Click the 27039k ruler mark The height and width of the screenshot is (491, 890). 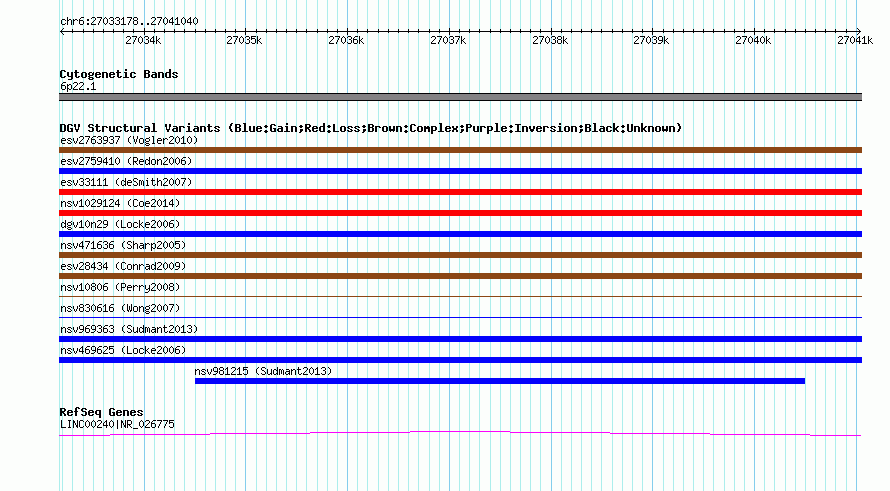click(651, 40)
